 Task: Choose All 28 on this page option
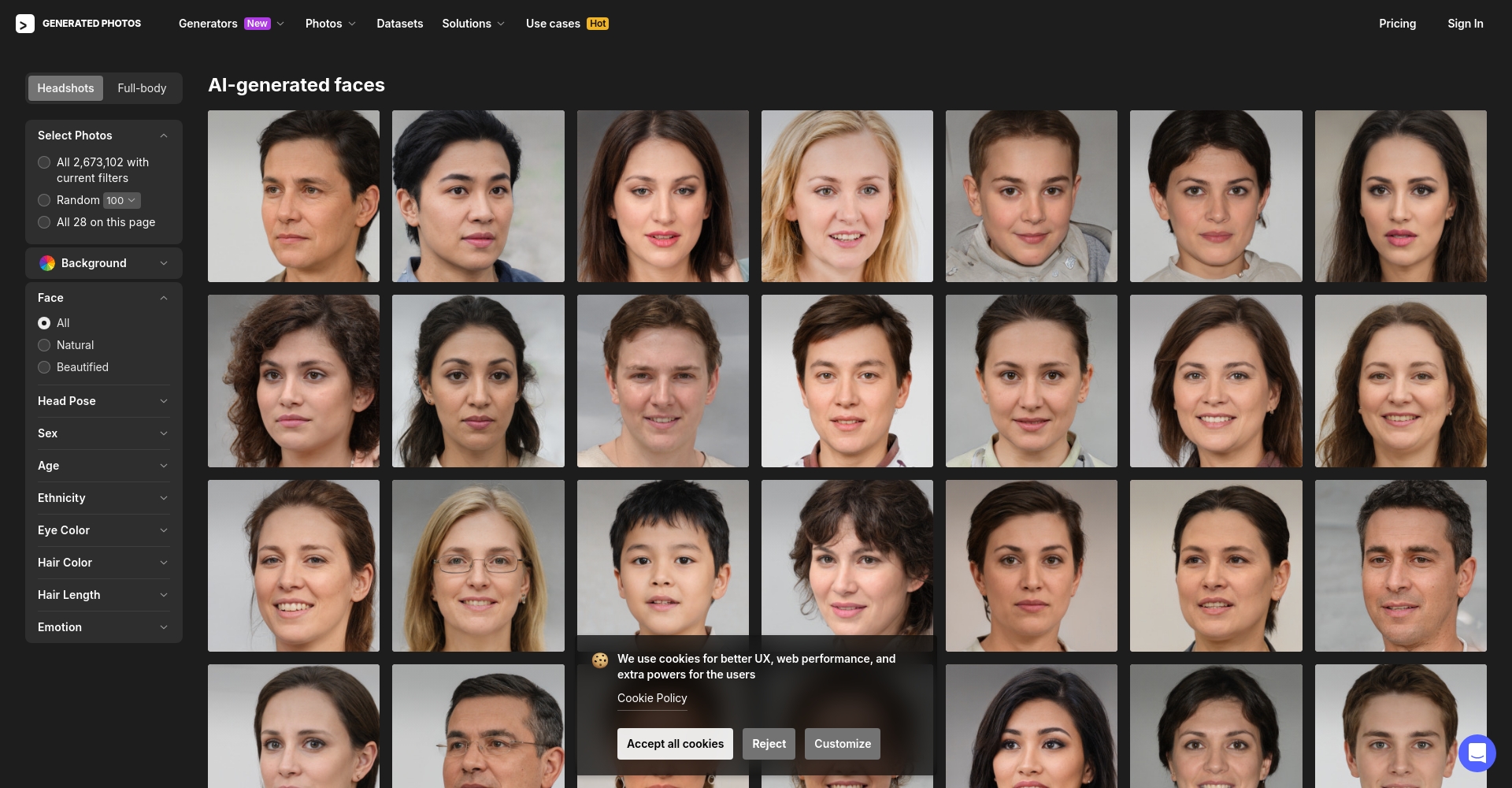(44, 222)
